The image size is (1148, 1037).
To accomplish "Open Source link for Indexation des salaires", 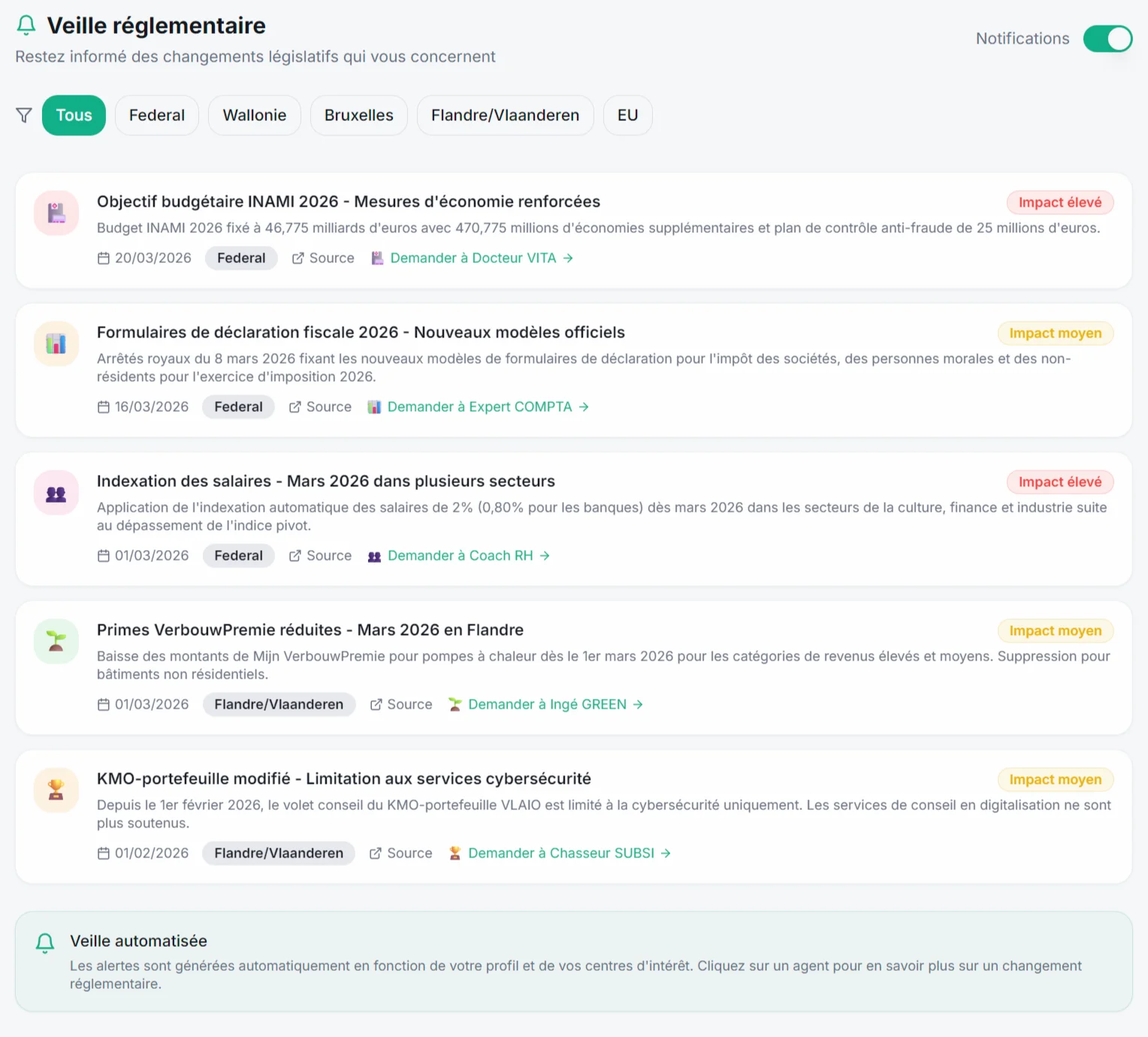I will (319, 555).
